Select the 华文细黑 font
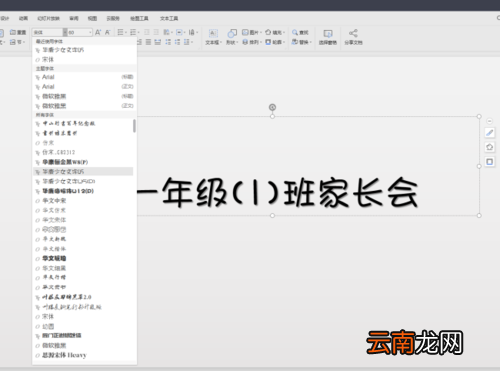Viewport: 500px width, 371px height. click(x=83, y=268)
